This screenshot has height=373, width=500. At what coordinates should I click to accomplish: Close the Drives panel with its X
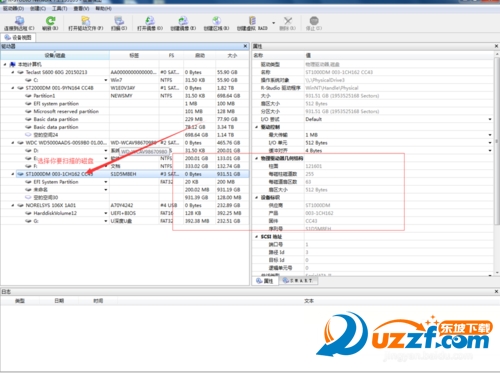(x=245, y=46)
